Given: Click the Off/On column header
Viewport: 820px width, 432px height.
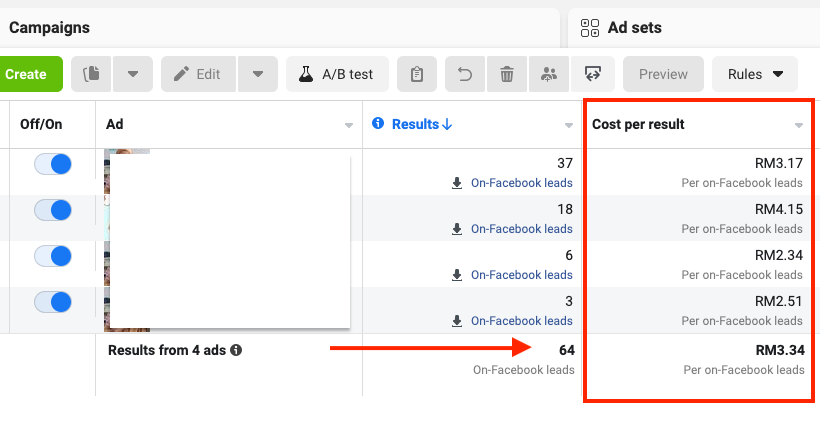Looking at the screenshot, I should (x=41, y=124).
